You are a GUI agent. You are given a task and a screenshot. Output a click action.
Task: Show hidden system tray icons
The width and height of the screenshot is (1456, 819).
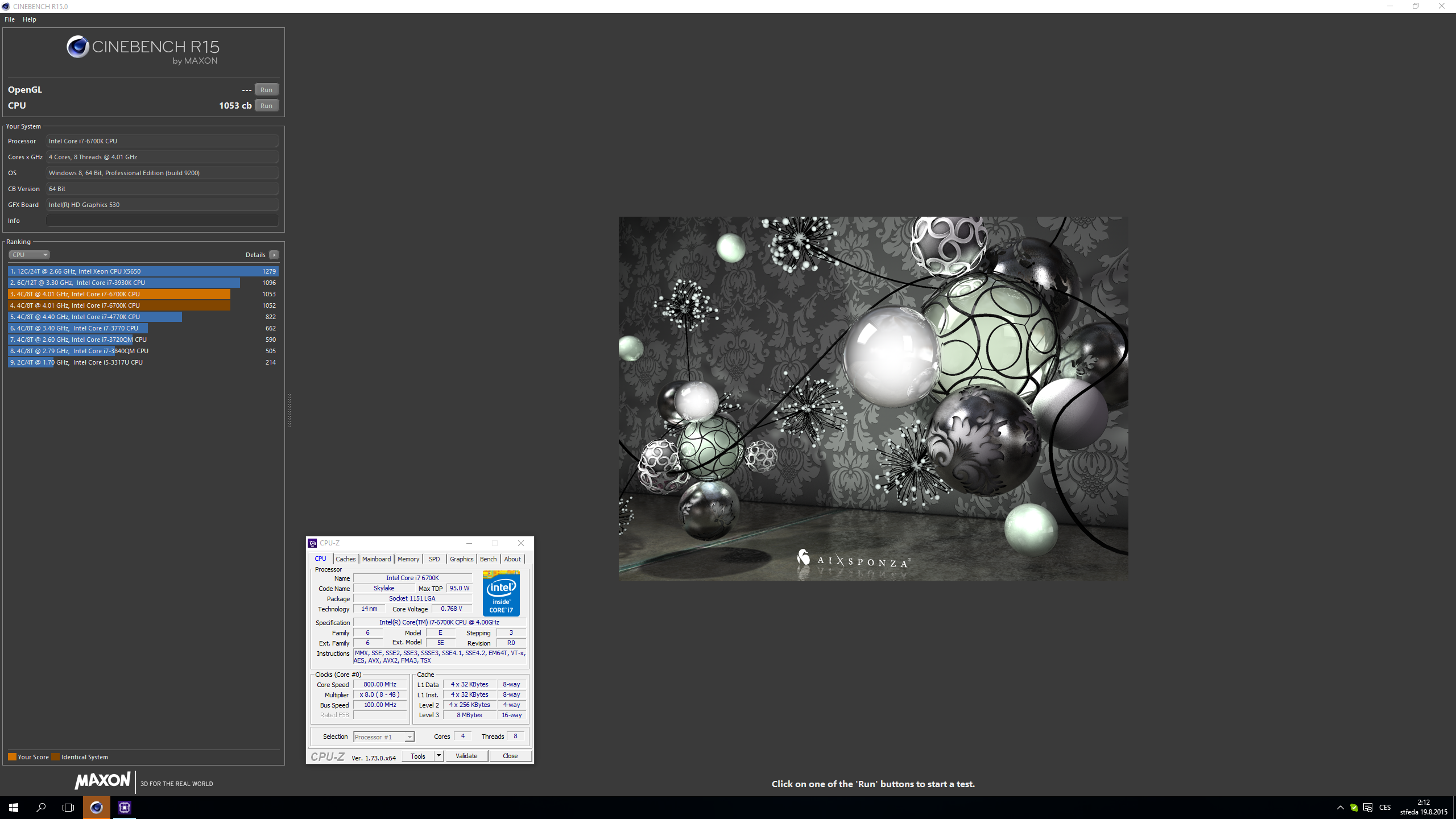click(1340, 808)
